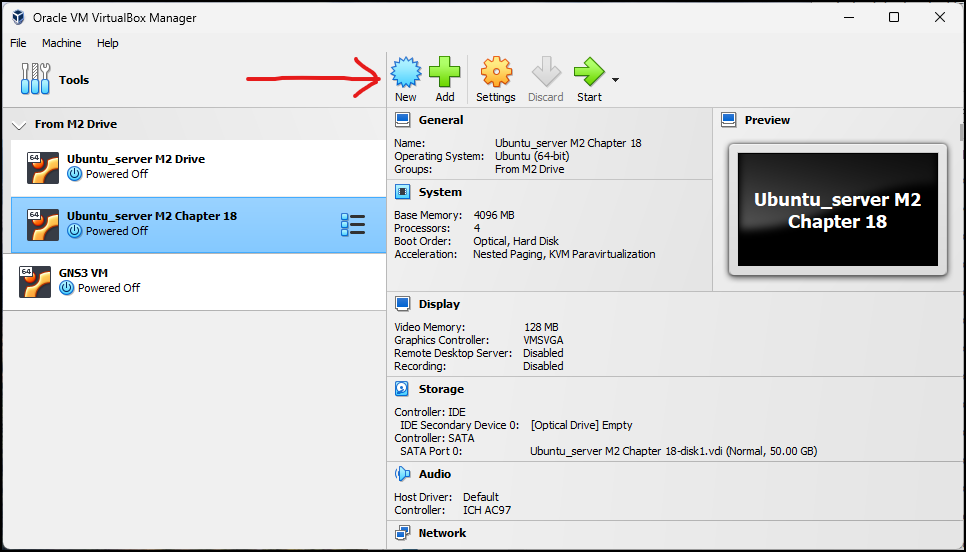Click OS icon of GNS3 VM
This screenshot has height=552, width=966.
[34, 282]
